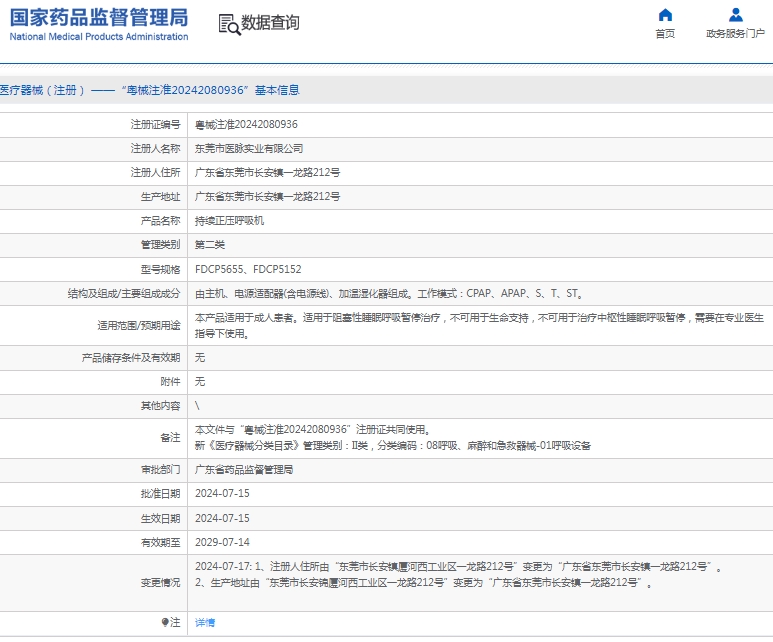Image resolution: width=773 pixels, height=642 pixels.
Task: Click the 政务服务门户 text link
Action: [x=736, y=34]
